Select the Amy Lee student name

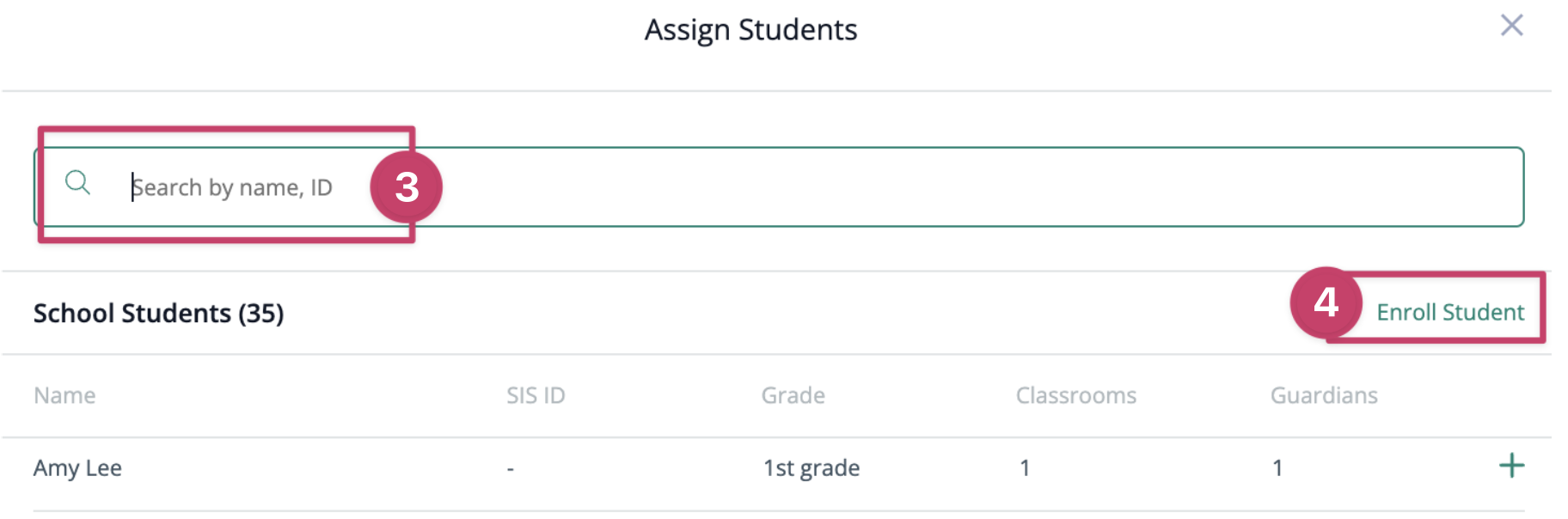click(x=77, y=468)
